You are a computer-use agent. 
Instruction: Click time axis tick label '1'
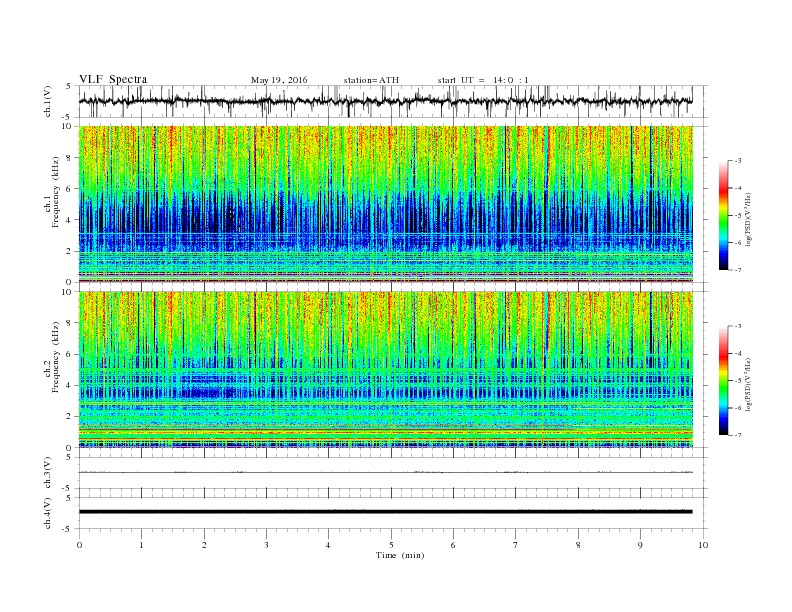point(141,545)
